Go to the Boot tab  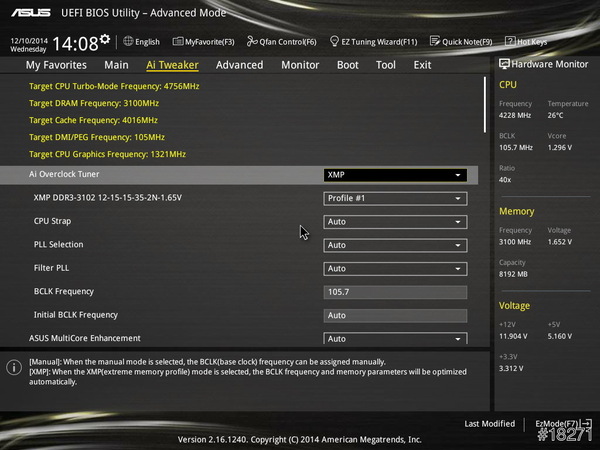[x=347, y=65]
